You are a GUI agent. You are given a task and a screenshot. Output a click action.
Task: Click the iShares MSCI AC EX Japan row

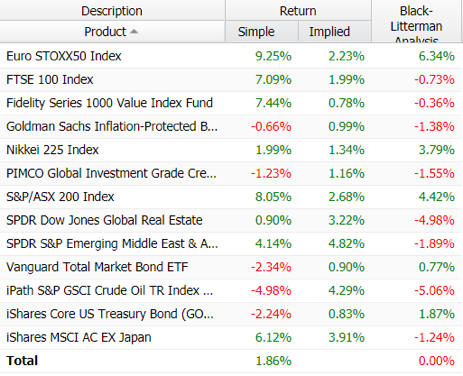pos(231,338)
